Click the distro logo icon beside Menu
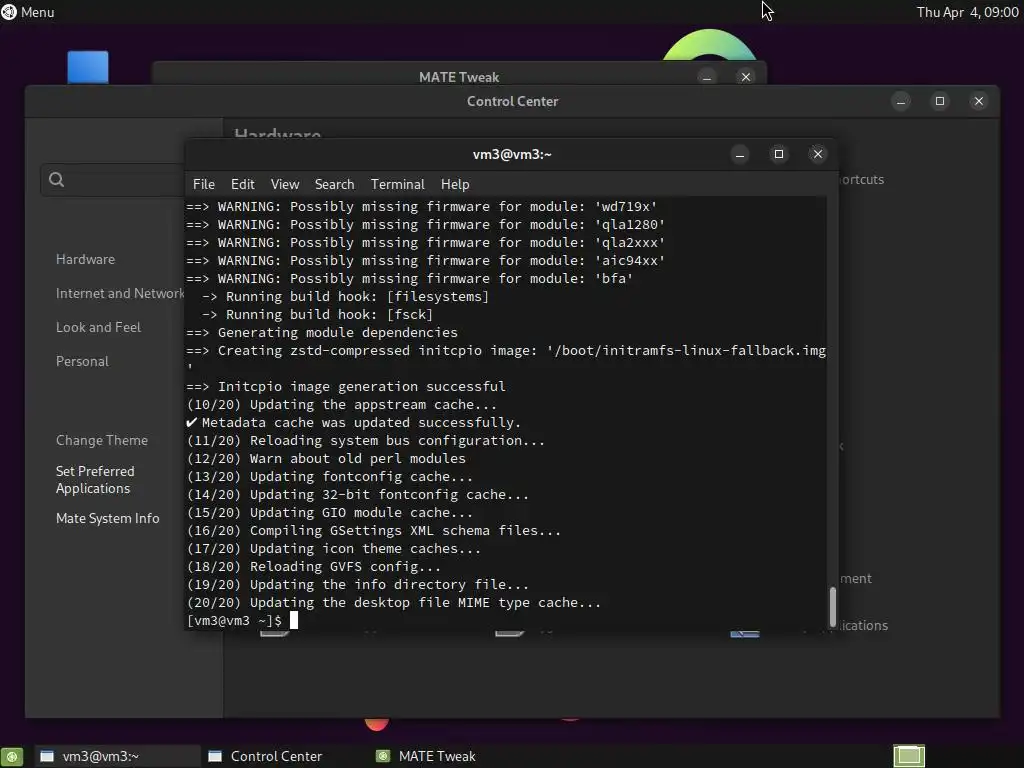The height and width of the screenshot is (768, 1024). point(9,12)
